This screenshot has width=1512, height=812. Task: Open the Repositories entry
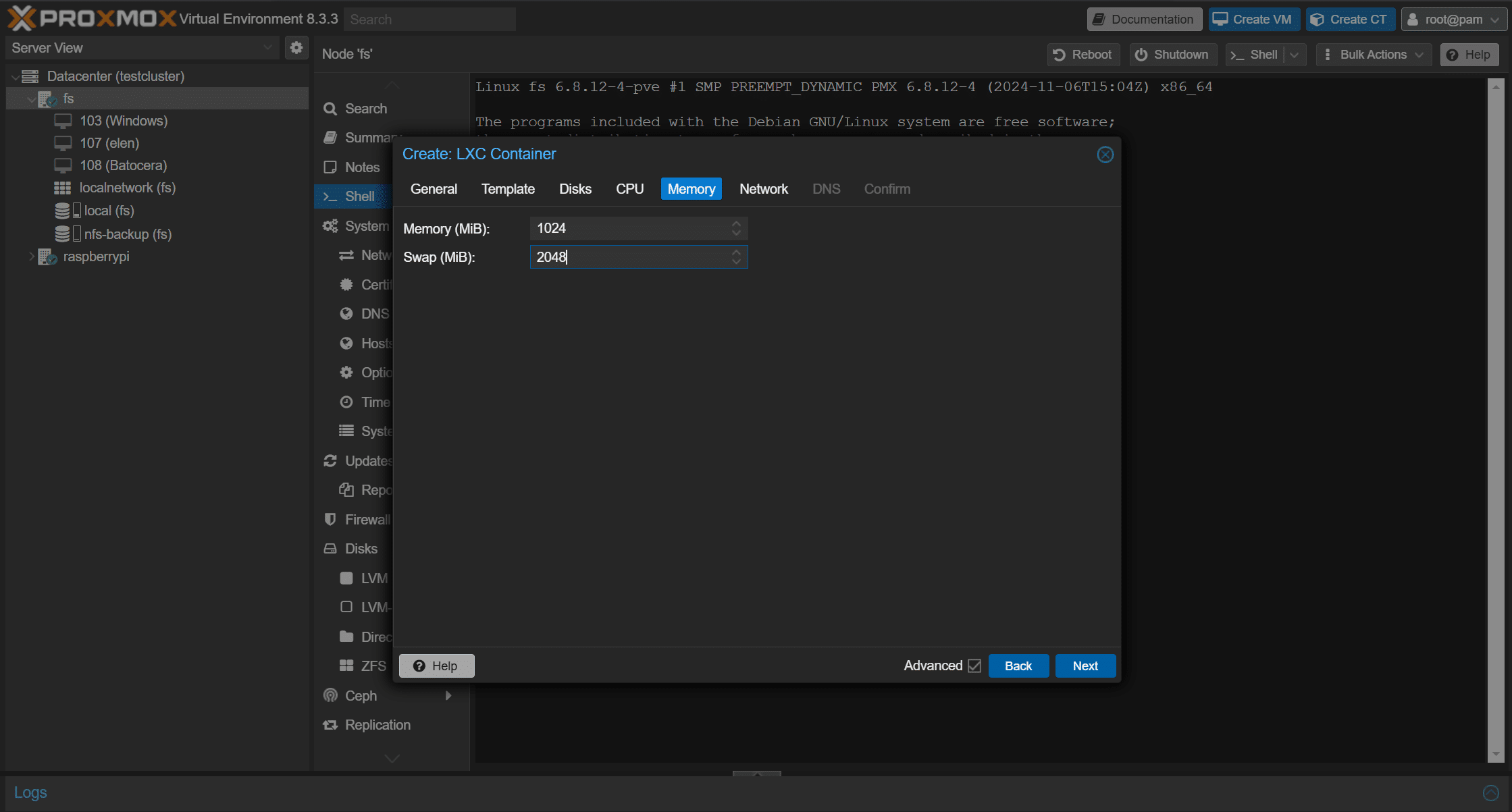pos(365,490)
